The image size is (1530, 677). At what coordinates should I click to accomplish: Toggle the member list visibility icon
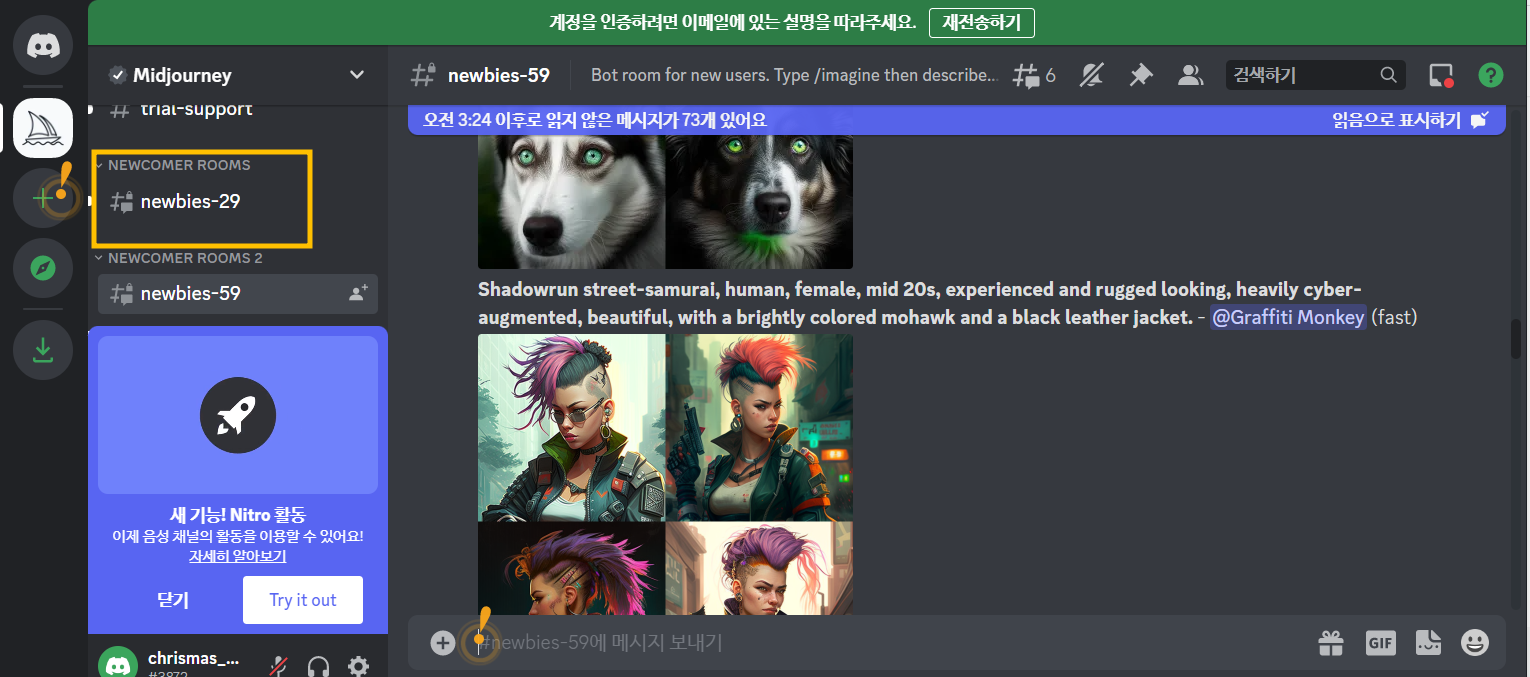tap(1190, 74)
